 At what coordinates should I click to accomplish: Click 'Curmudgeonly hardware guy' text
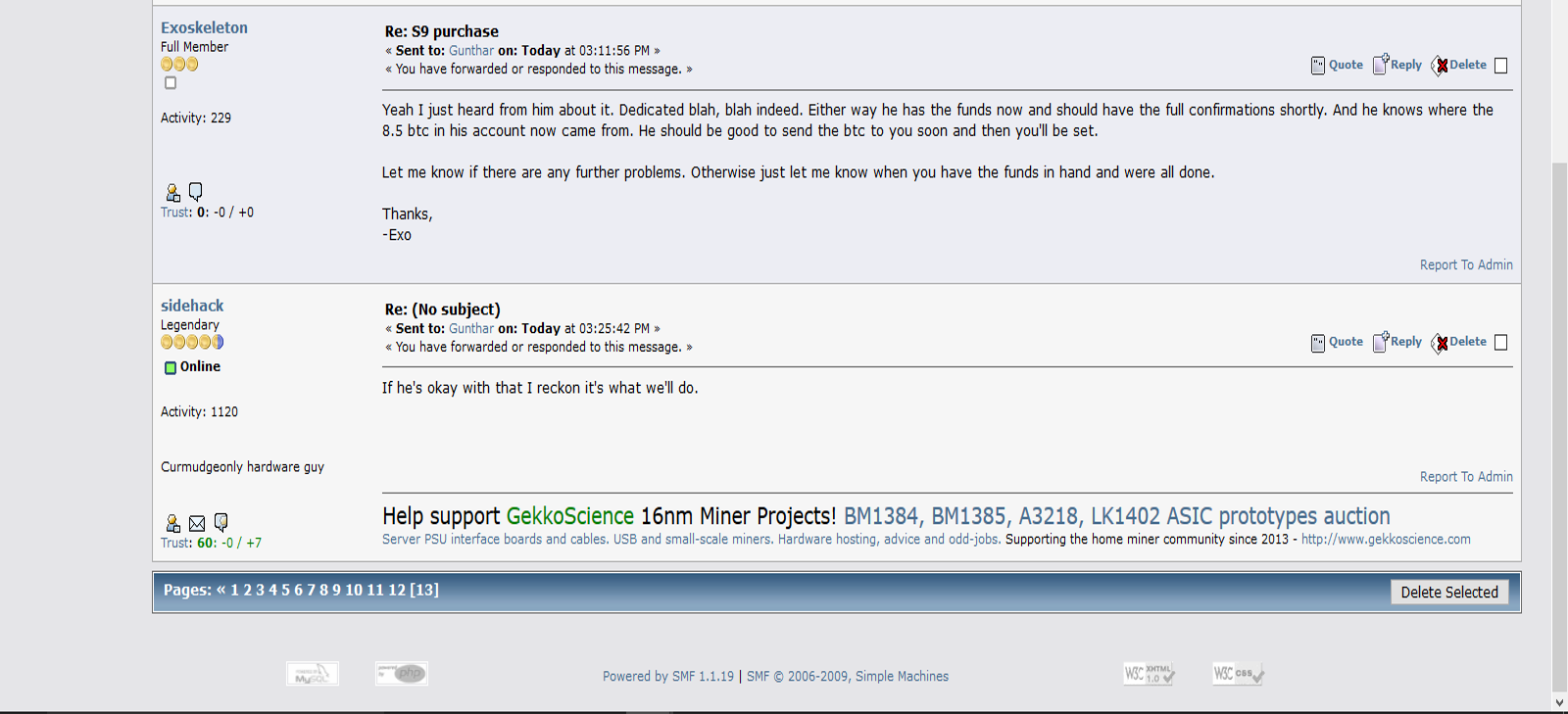point(242,467)
